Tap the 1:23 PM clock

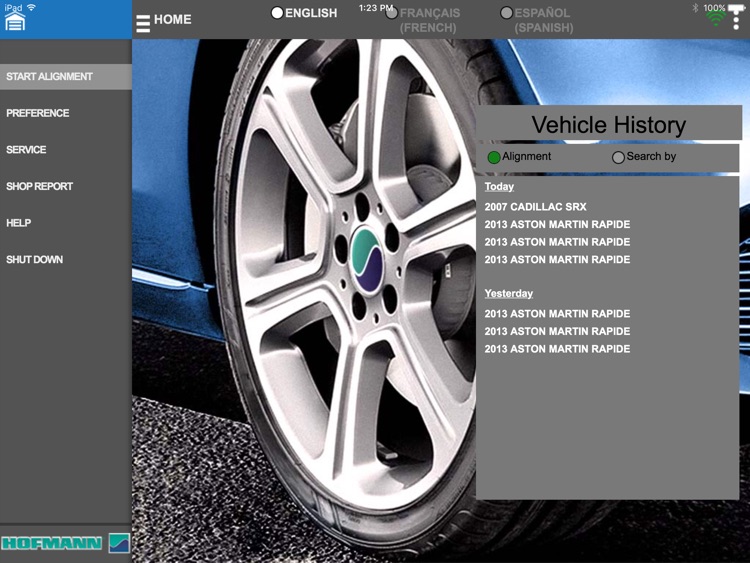point(375,8)
